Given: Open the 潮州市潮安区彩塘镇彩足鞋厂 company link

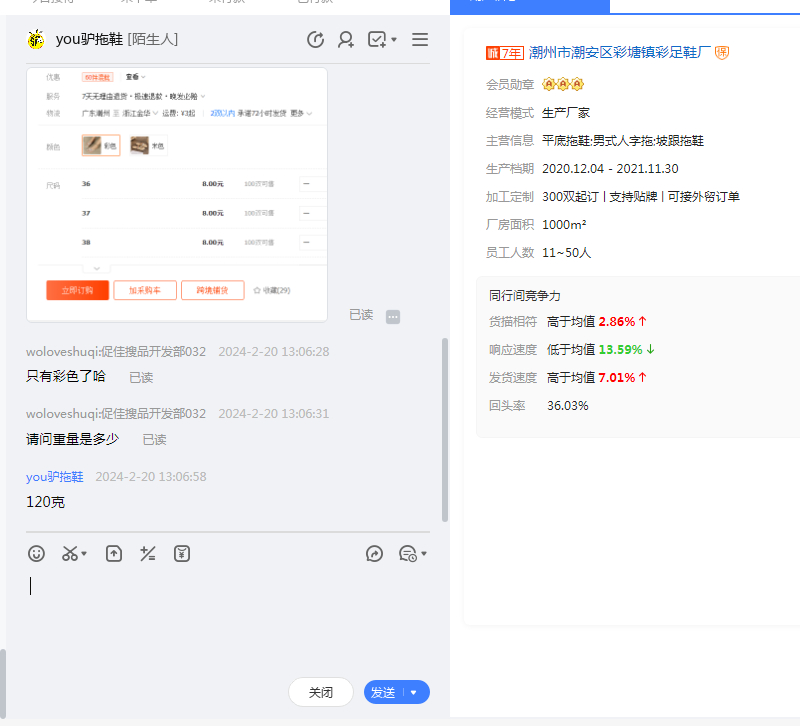Looking at the screenshot, I should click(620, 53).
